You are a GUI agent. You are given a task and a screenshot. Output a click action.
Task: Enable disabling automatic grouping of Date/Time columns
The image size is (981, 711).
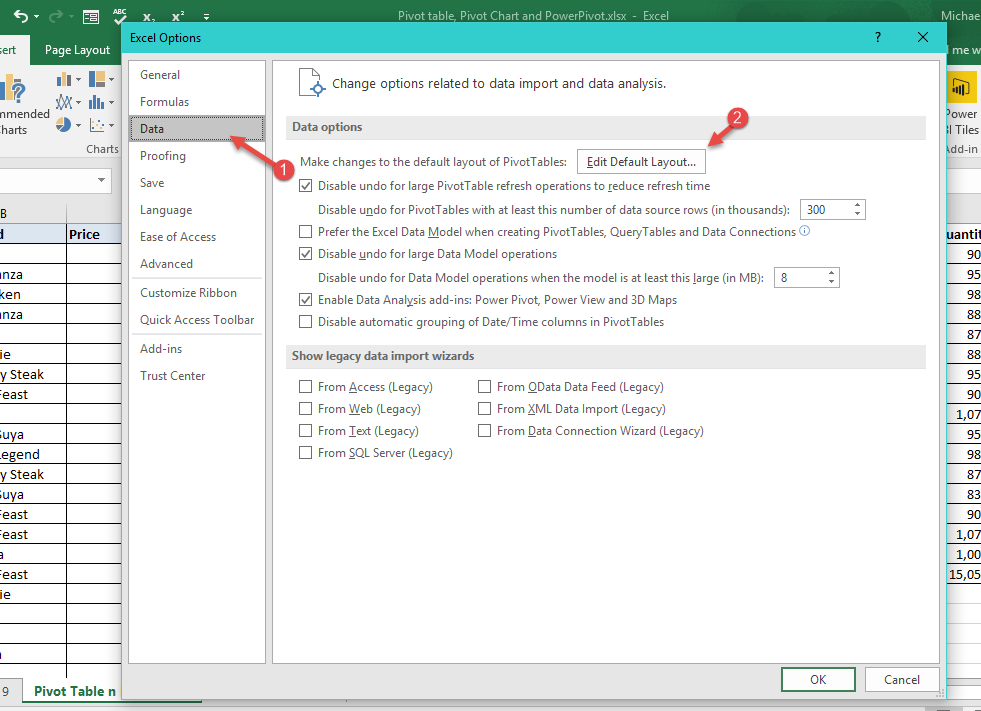[x=306, y=321]
